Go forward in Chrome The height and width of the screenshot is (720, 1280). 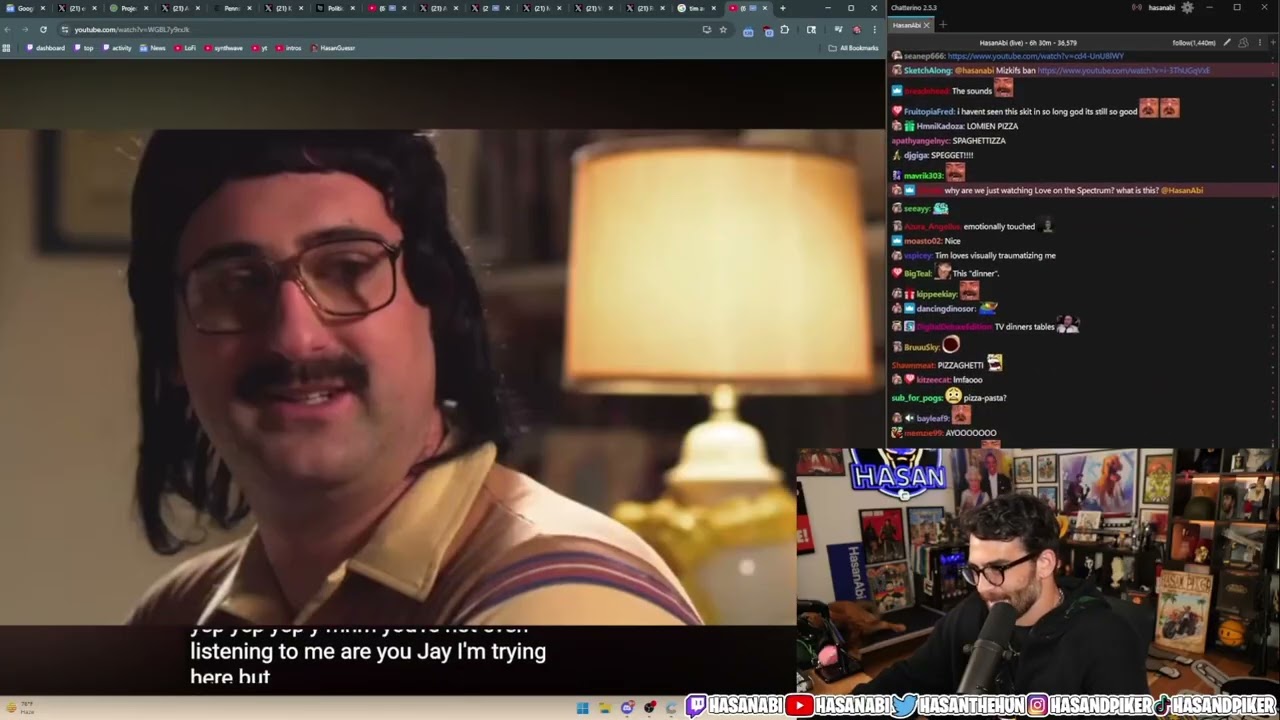coord(27,29)
